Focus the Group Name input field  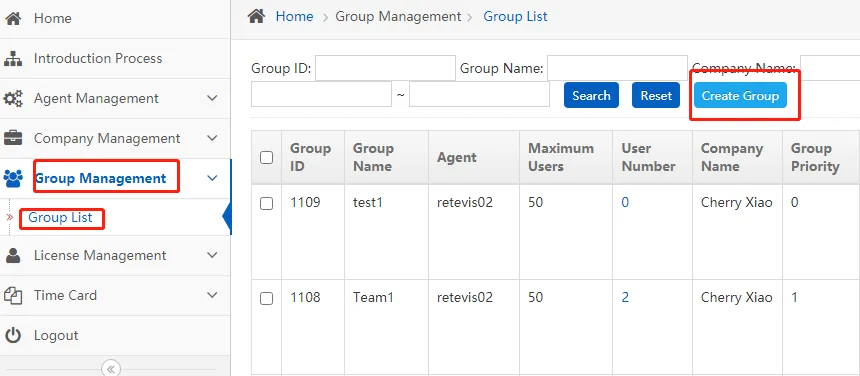point(618,68)
